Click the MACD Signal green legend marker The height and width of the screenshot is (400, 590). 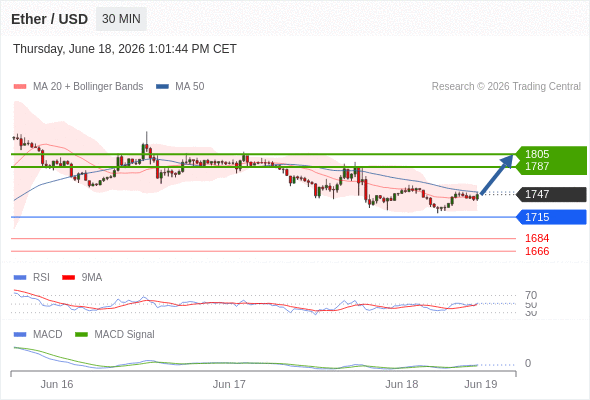(81, 334)
